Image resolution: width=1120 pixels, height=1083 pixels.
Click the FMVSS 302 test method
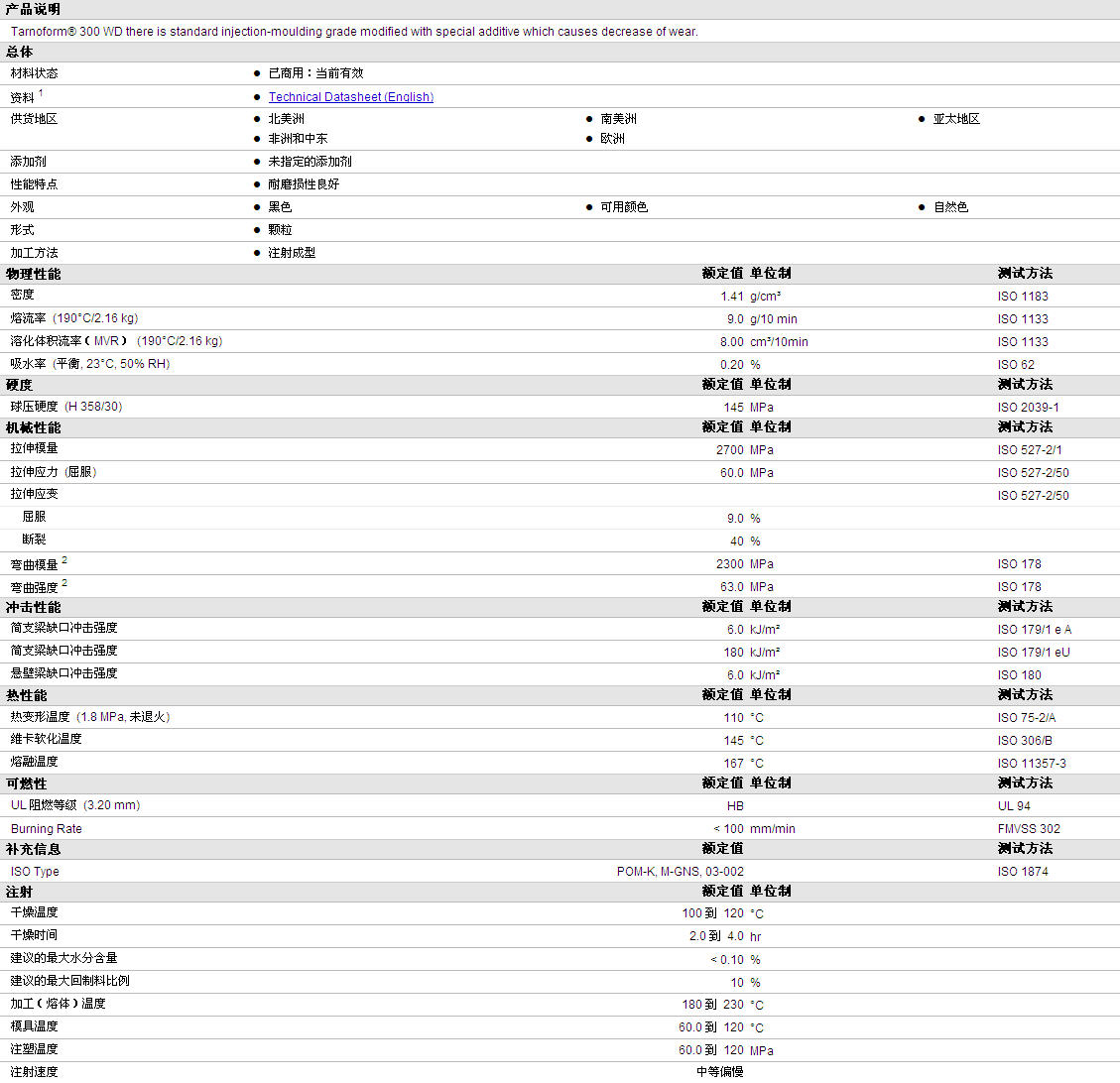coord(1030,829)
